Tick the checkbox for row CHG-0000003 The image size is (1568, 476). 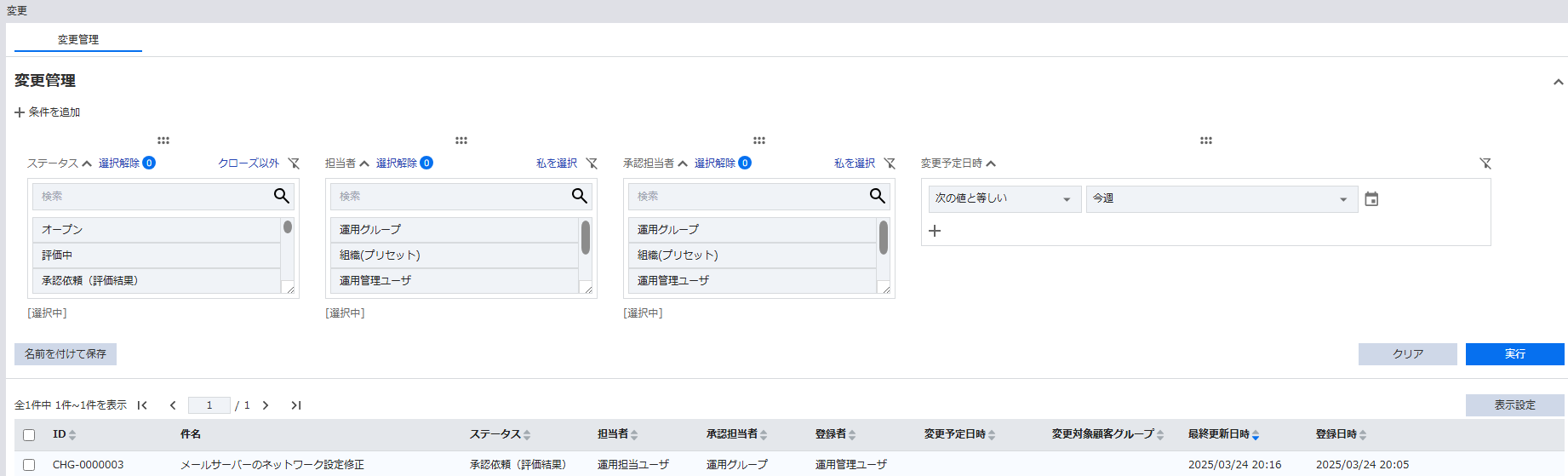(29, 465)
